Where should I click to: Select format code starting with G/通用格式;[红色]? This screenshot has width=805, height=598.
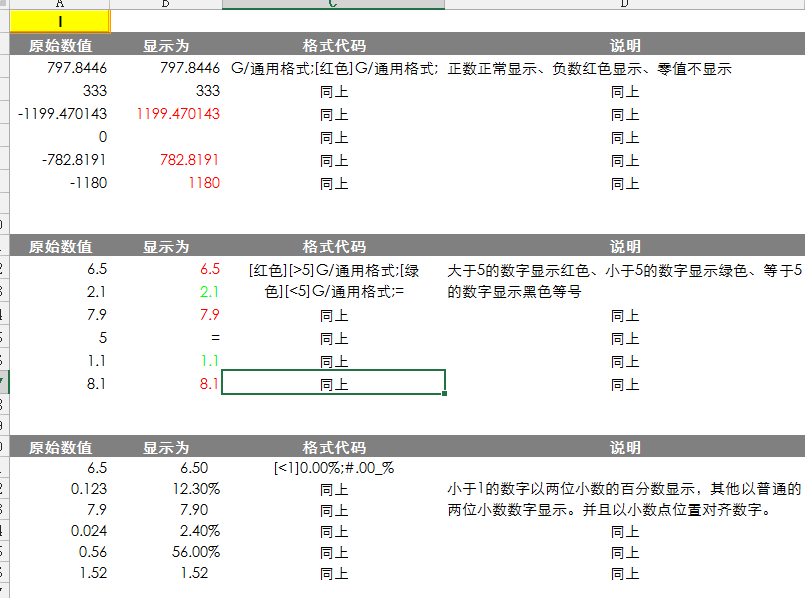pyautogui.click(x=334, y=68)
